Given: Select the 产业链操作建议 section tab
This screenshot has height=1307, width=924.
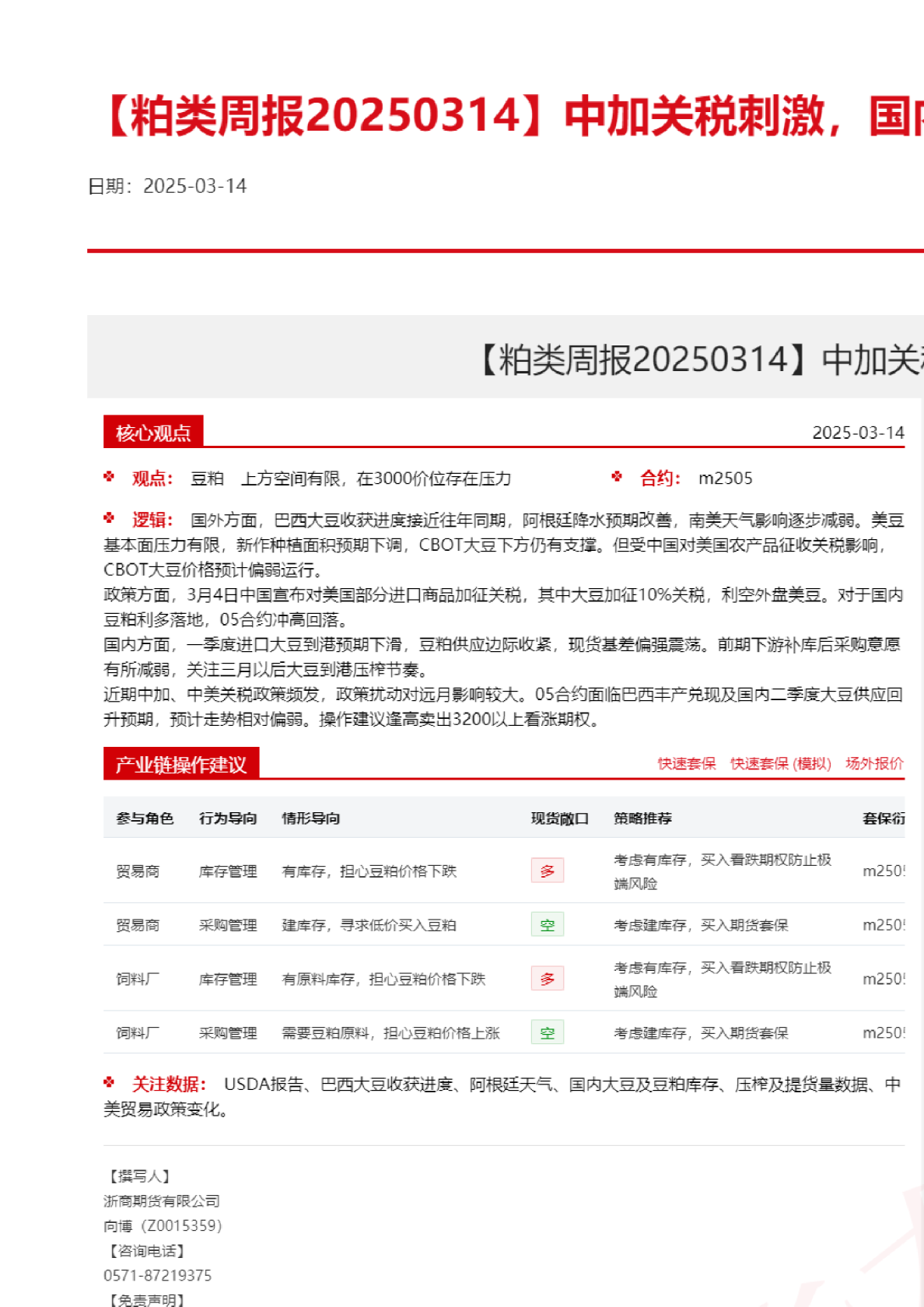Looking at the screenshot, I should coord(180,764).
